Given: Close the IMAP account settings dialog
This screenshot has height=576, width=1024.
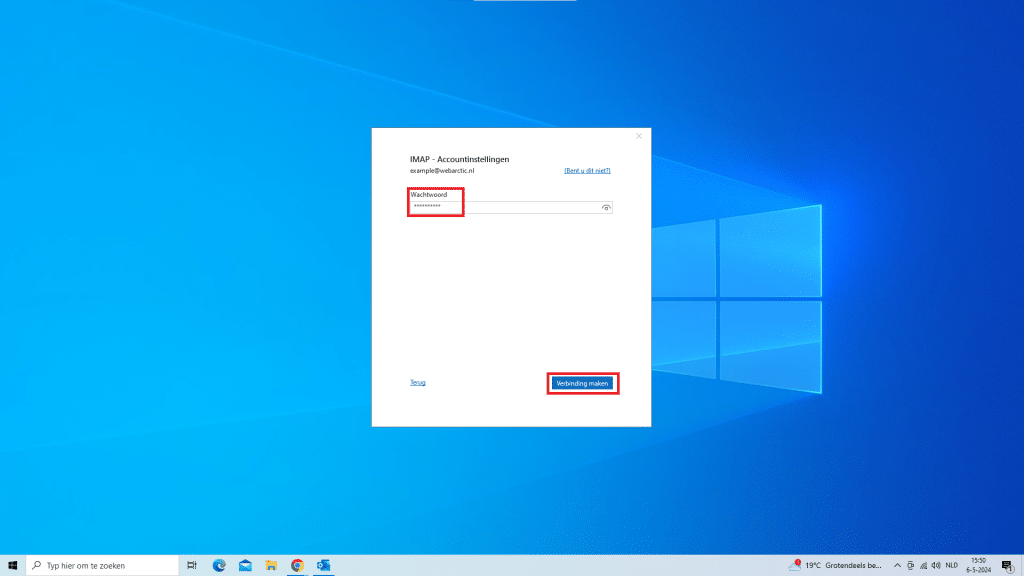Looking at the screenshot, I should coord(639,136).
